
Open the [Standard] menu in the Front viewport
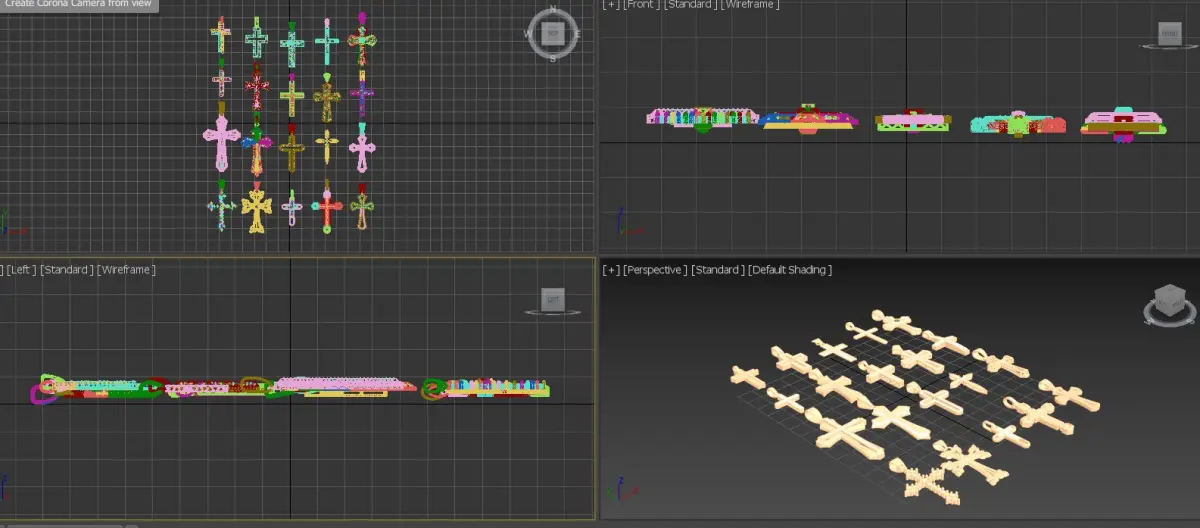(x=690, y=4)
